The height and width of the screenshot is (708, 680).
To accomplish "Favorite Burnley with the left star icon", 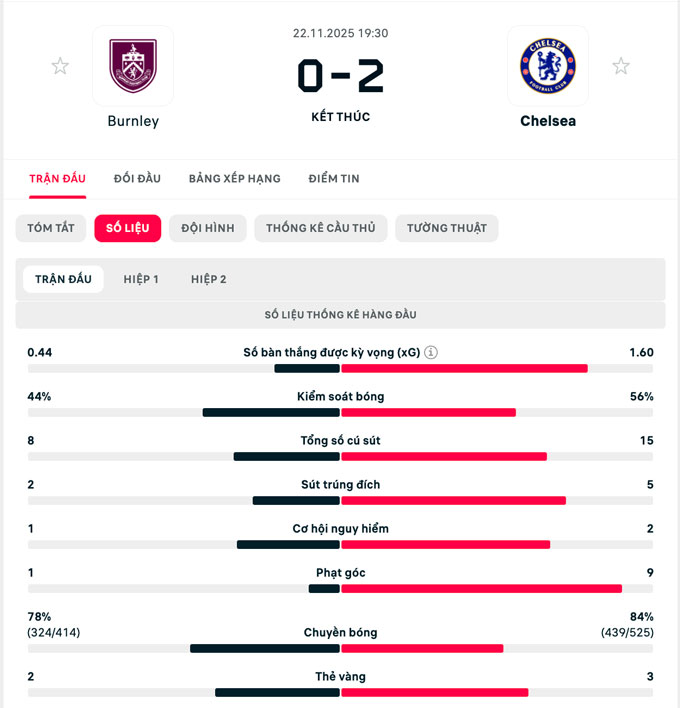I will pos(61,66).
